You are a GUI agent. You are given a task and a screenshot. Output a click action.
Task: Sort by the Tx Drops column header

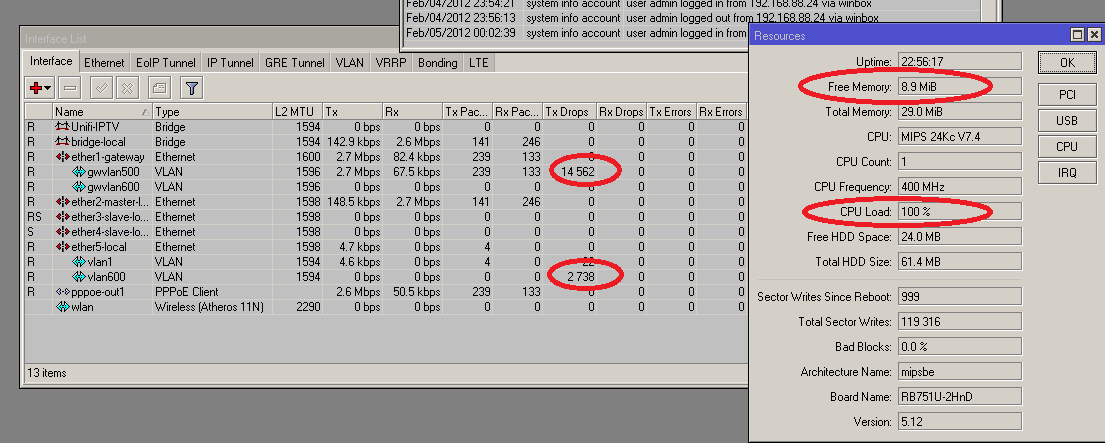tap(569, 112)
